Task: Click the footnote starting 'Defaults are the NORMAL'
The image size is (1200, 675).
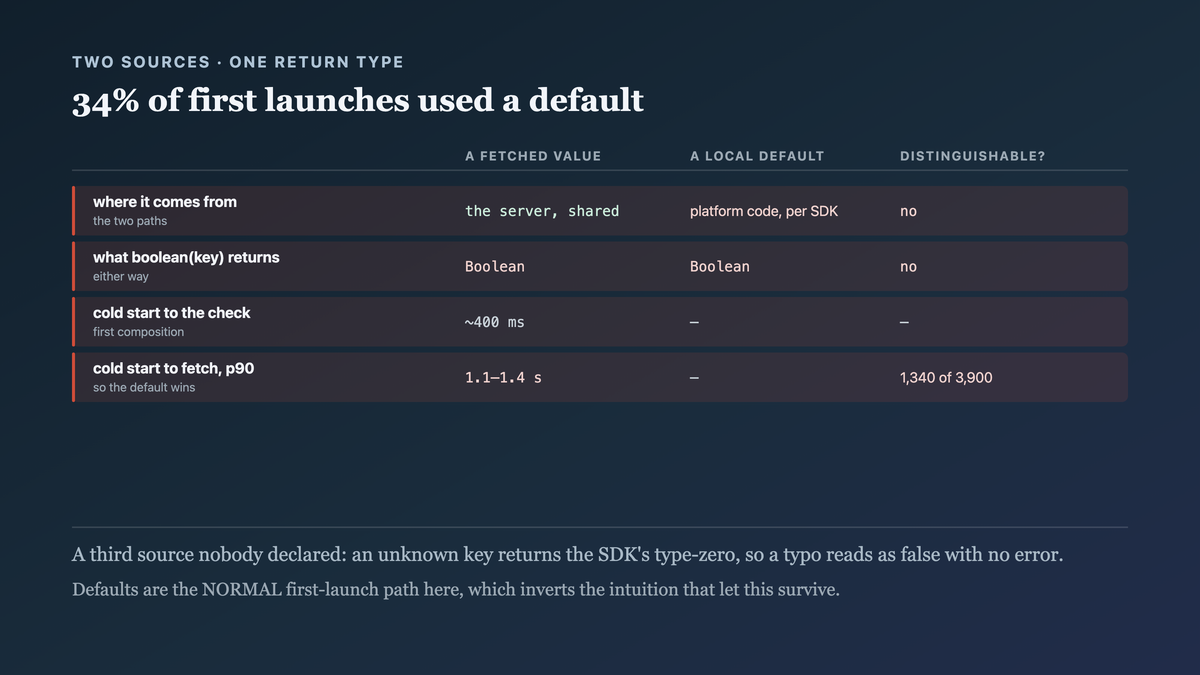Action: click(x=456, y=589)
